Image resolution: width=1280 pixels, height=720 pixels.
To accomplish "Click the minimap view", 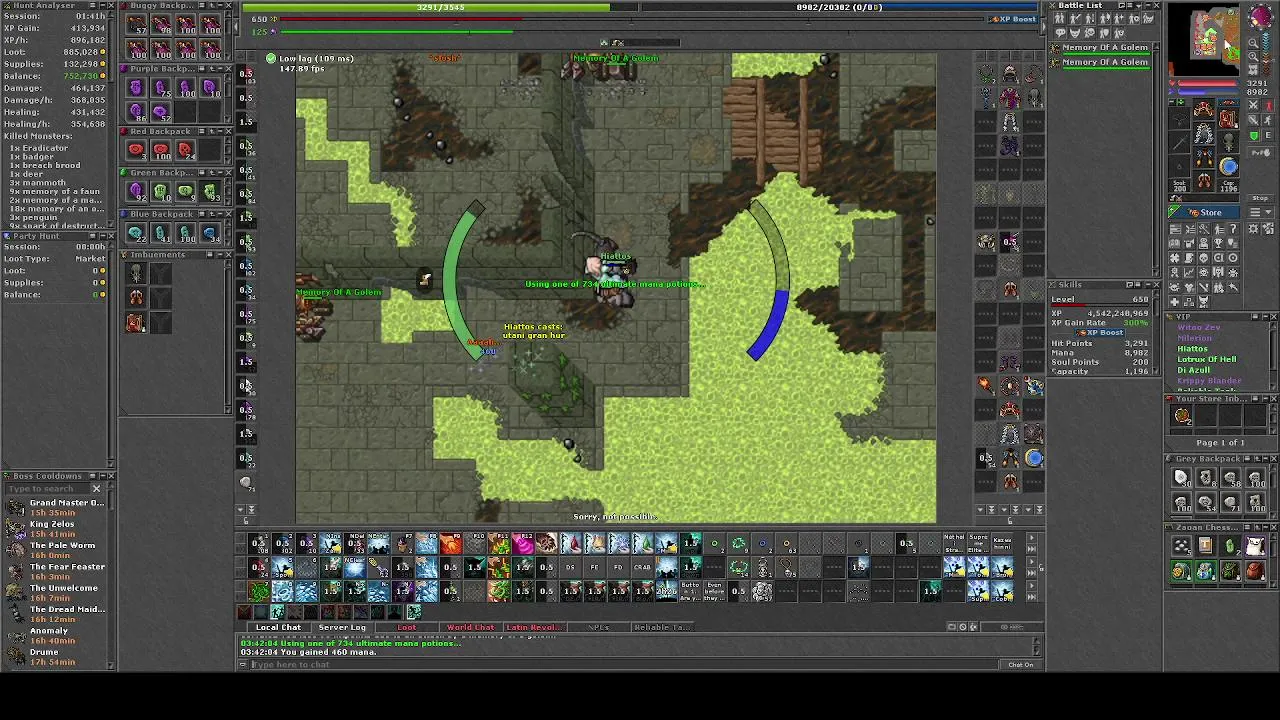I will point(1205,40).
